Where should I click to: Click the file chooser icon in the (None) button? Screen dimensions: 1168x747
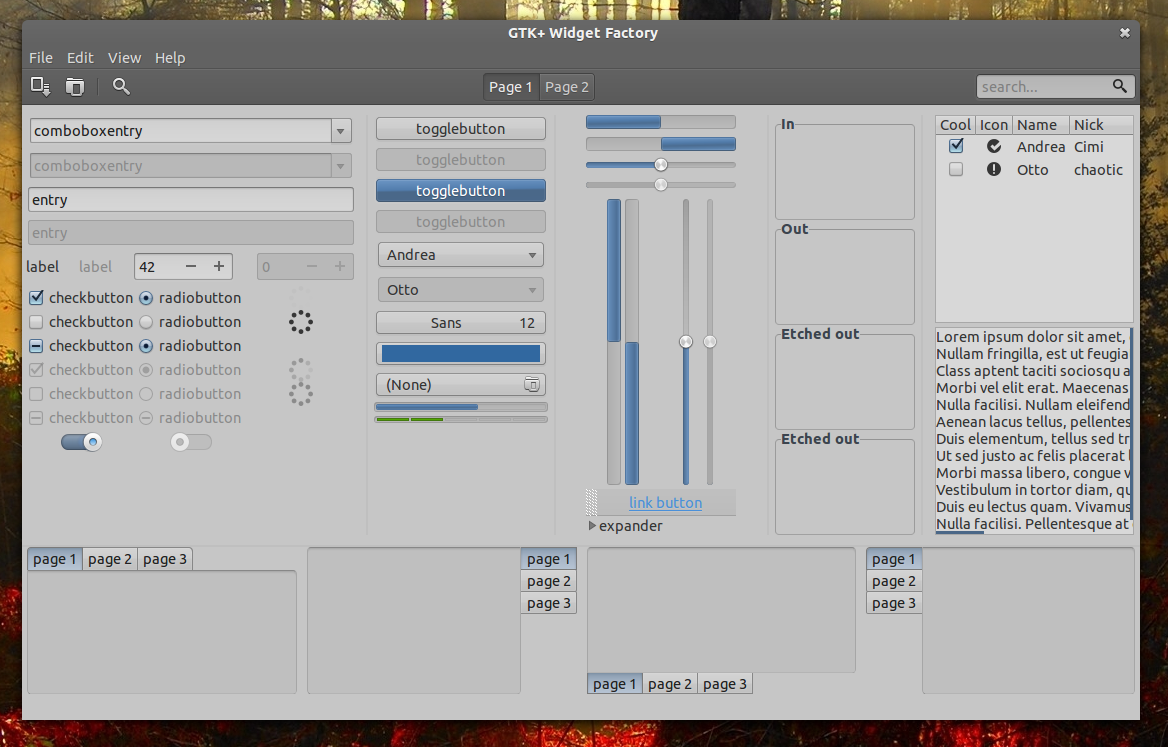click(x=532, y=384)
